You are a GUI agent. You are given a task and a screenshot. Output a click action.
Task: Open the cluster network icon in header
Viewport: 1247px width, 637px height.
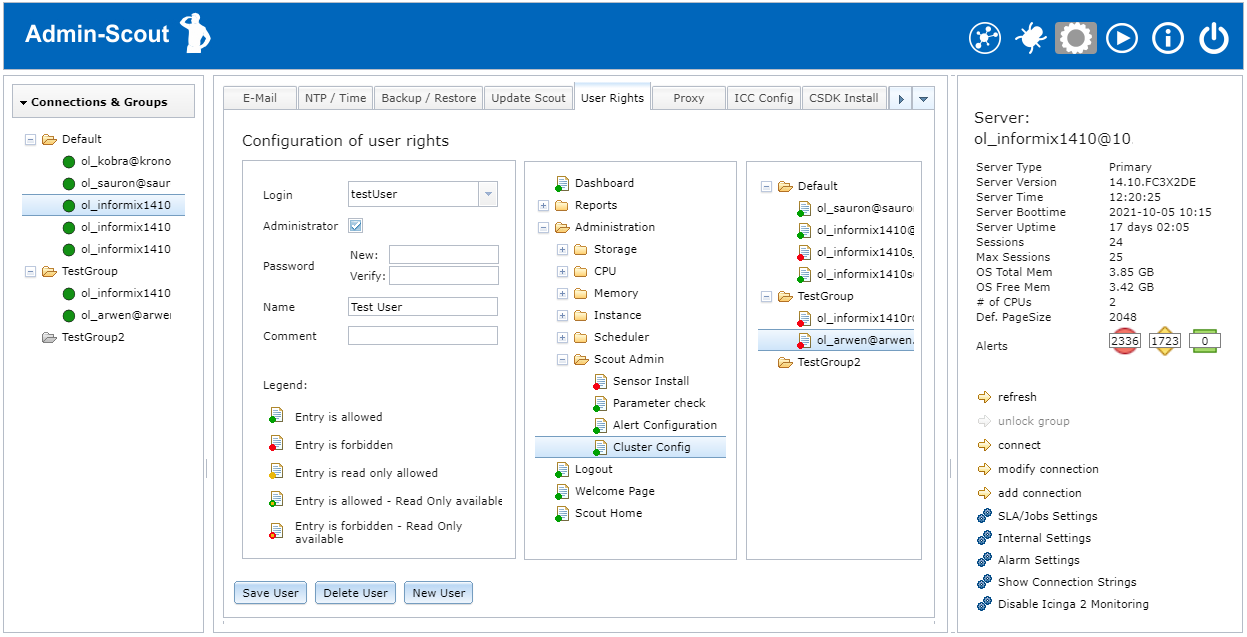pos(985,38)
